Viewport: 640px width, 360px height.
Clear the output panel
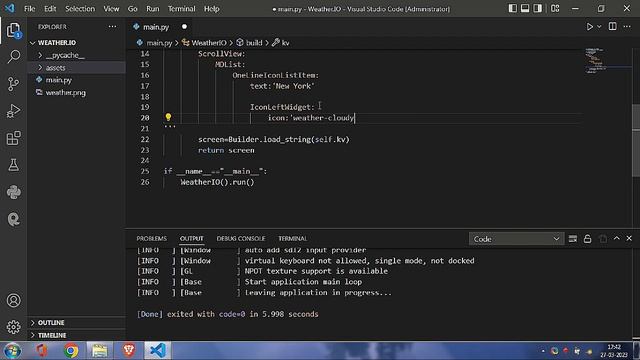tap(573, 239)
